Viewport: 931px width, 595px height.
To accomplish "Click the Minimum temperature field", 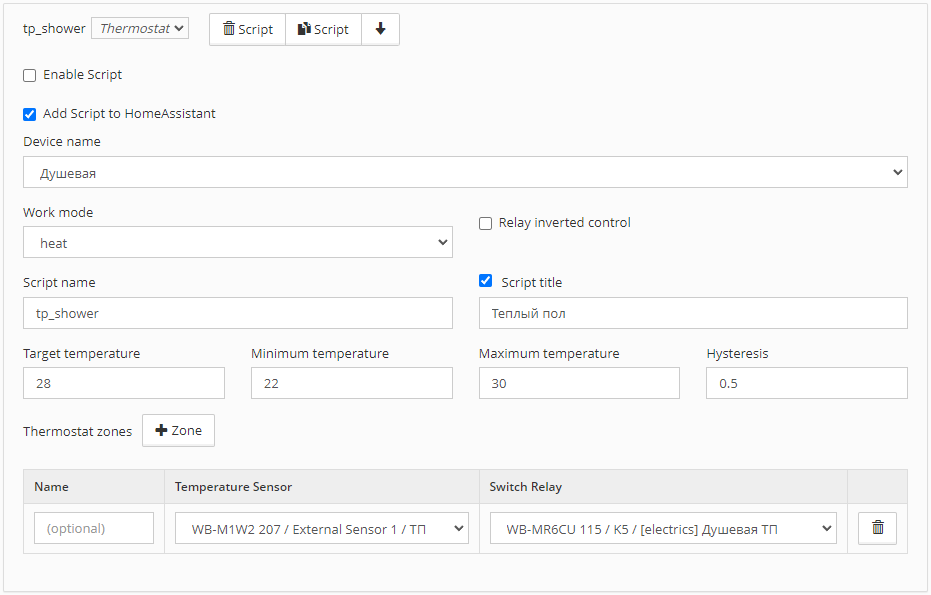I will pos(352,383).
